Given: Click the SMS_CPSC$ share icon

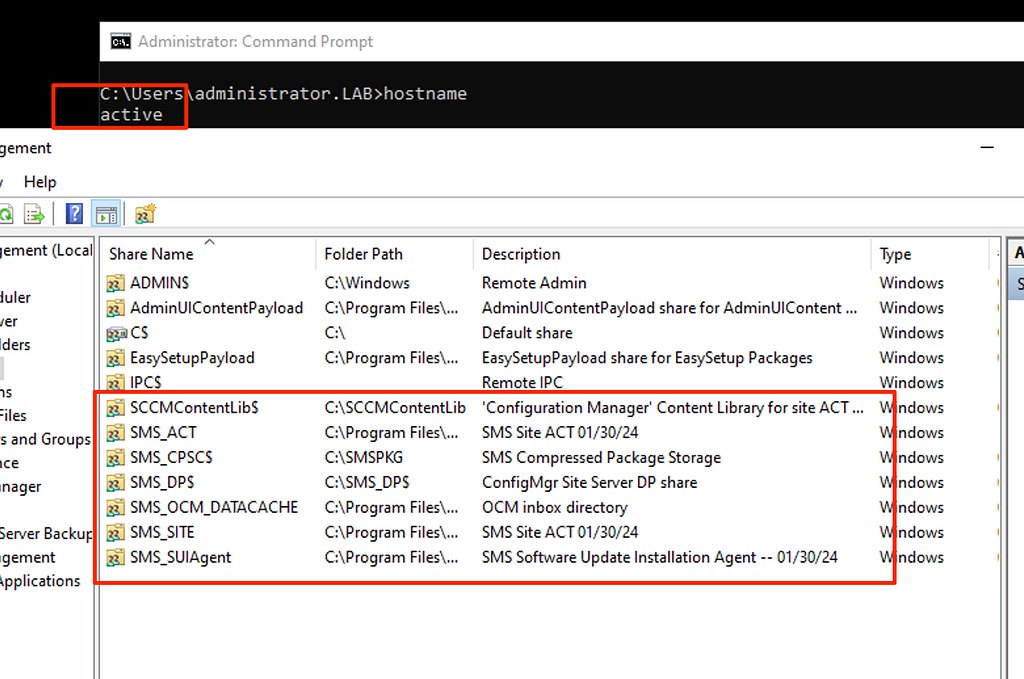Looking at the screenshot, I should coord(116,458).
